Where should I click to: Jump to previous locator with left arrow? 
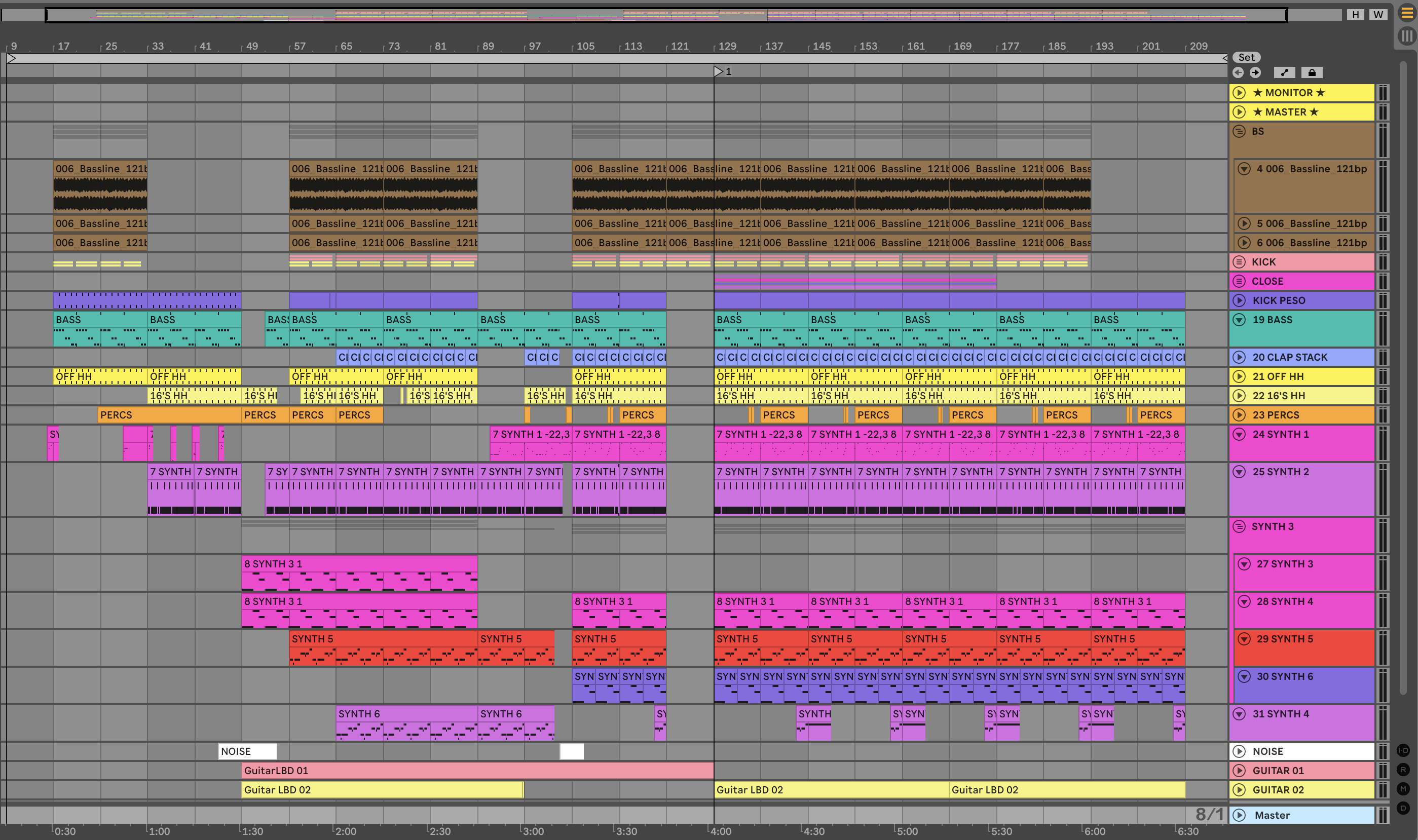pos(1238,72)
